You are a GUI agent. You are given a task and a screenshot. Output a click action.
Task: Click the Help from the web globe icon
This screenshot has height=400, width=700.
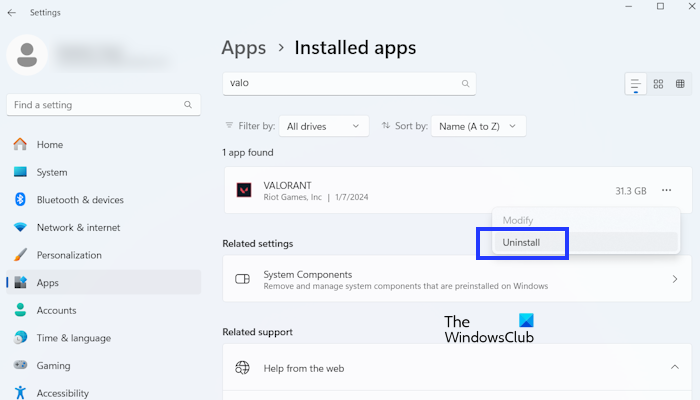[242, 368]
